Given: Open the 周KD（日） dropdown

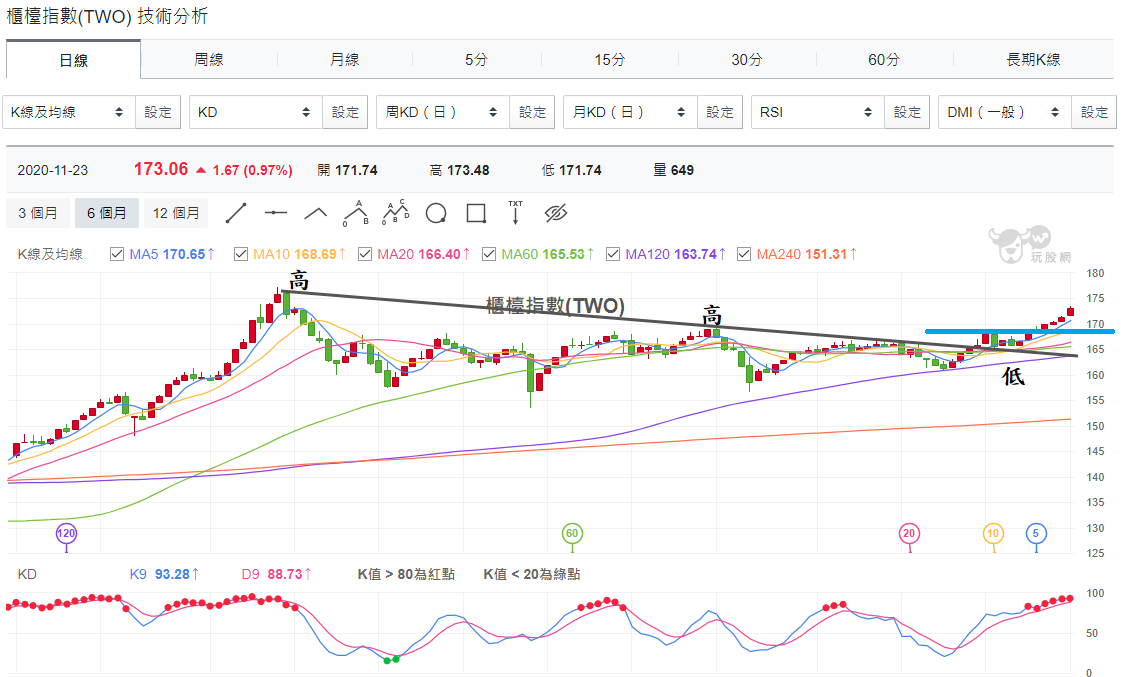Looking at the screenshot, I should (443, 113).
